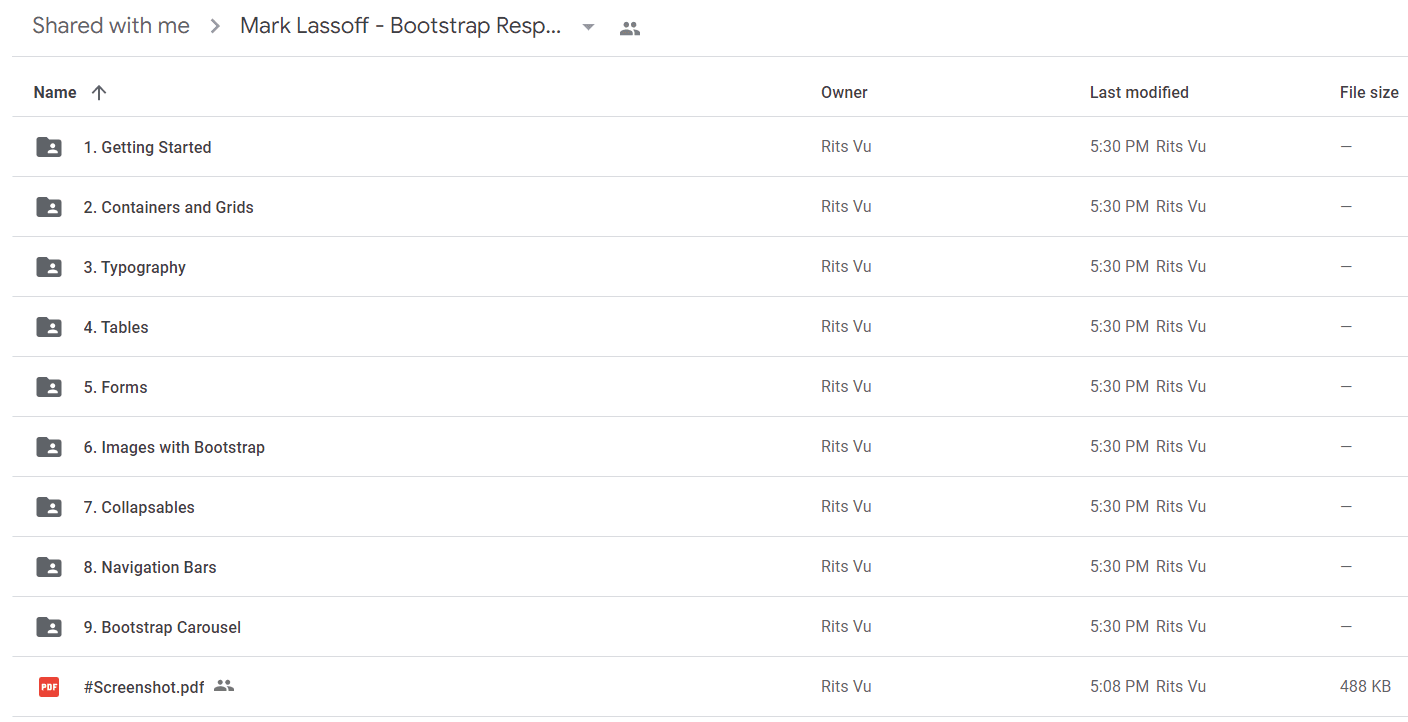
Task: Click the shared folder icon for 1. Getting Started
Action: 49,147
